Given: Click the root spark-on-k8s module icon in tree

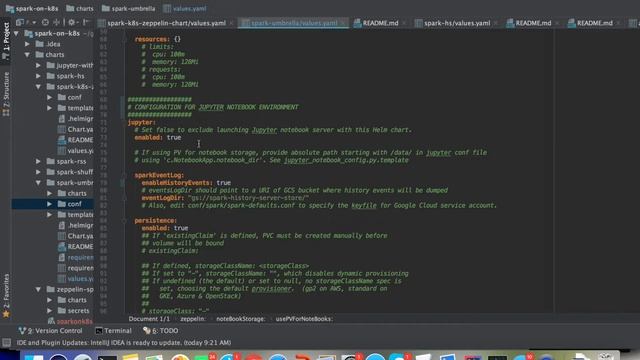Looking at the screenshot, I should (29, 33).
